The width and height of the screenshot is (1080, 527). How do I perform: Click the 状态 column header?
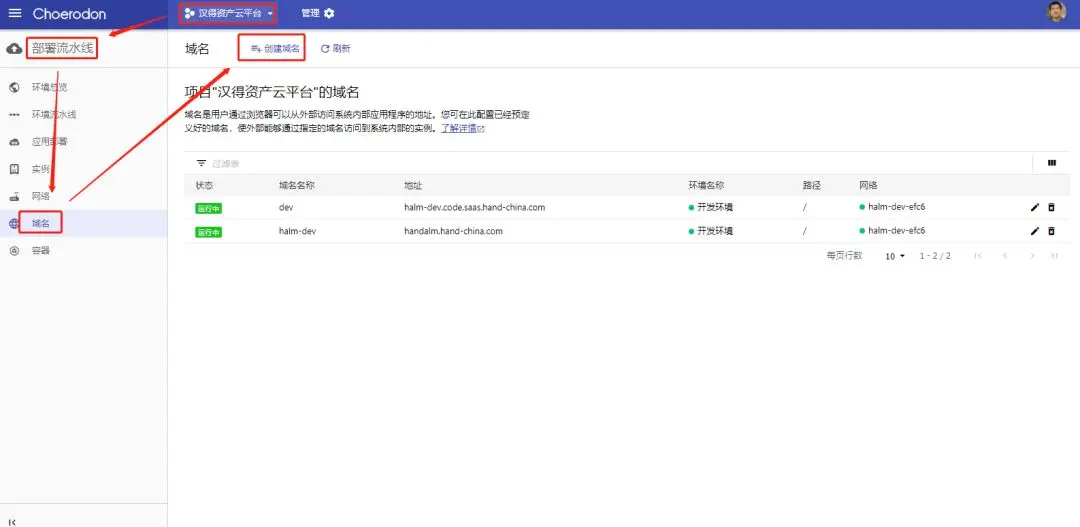tap(205, 186)
